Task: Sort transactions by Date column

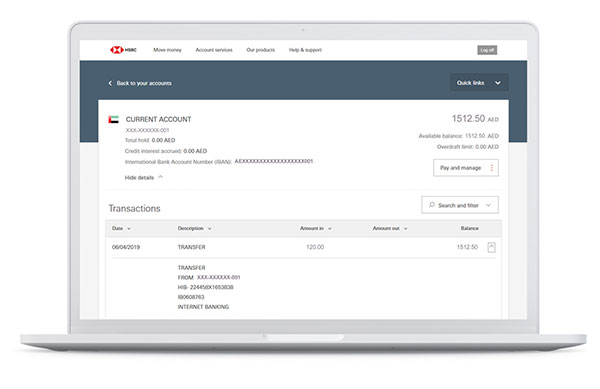Action: [x=121, y=228]
